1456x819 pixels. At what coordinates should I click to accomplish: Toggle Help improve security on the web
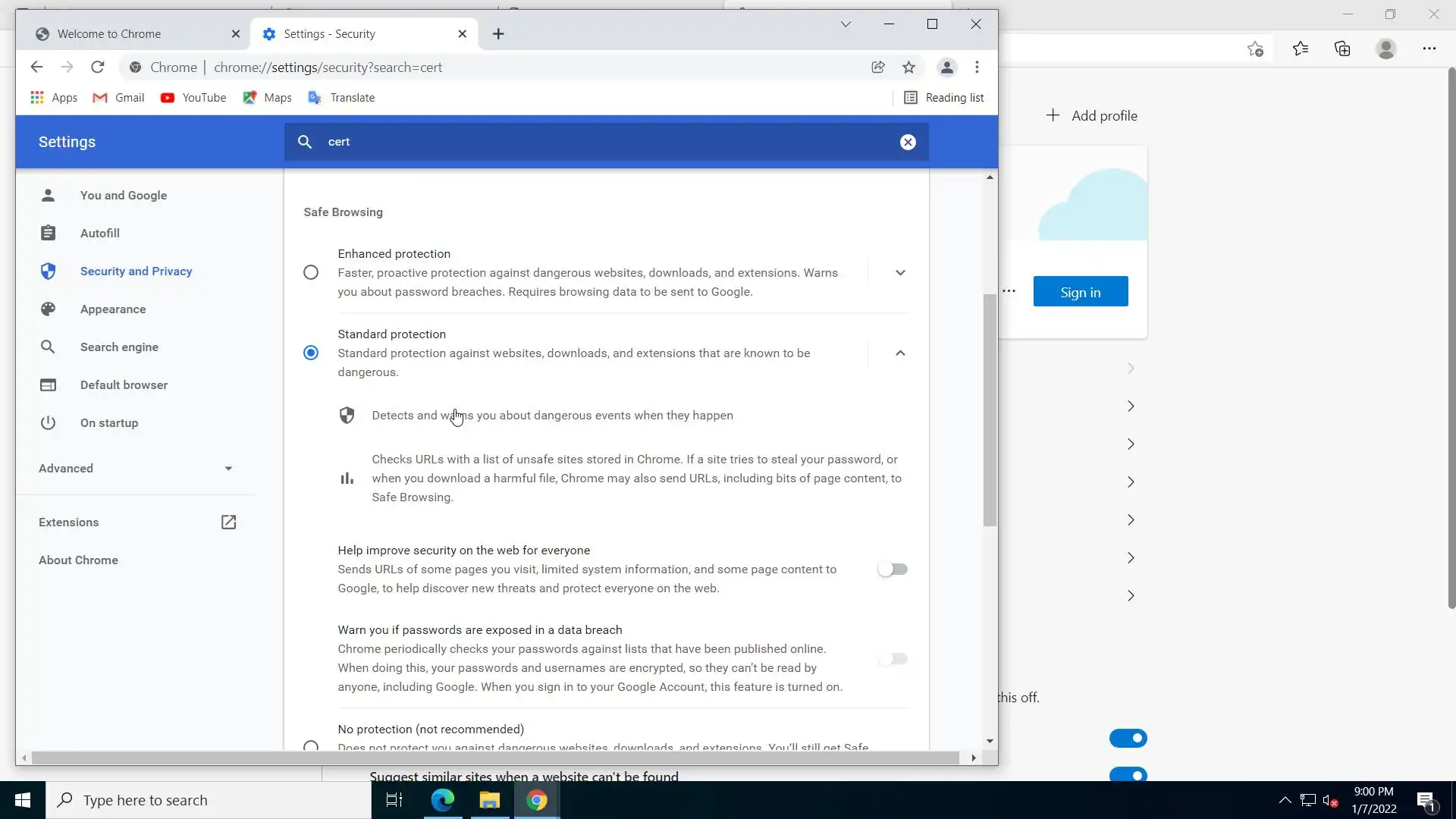[893, 570]
